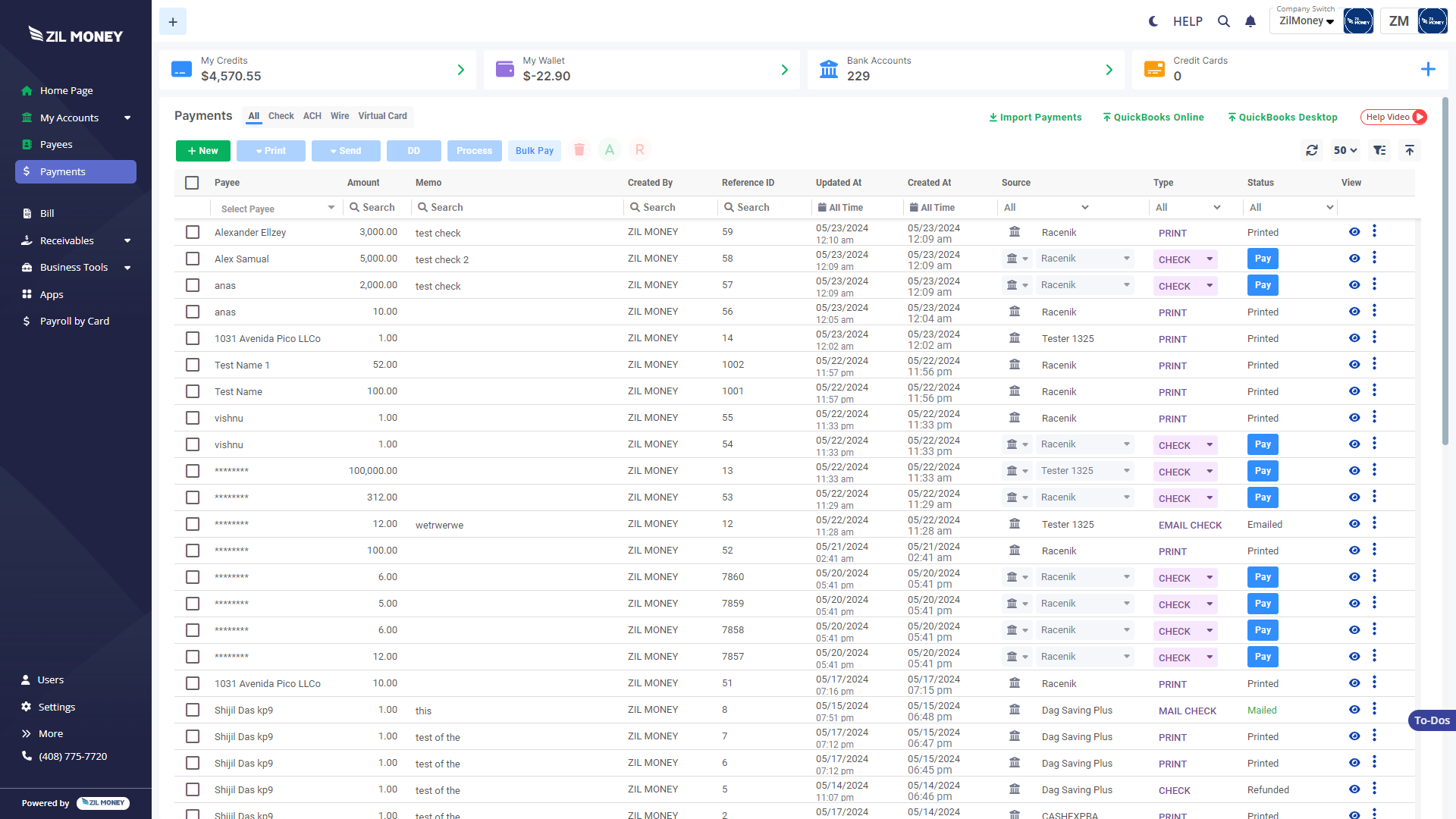View Alexander Ellzey's payment with the eye icon
The image size is (1456, 819).
1354,232
